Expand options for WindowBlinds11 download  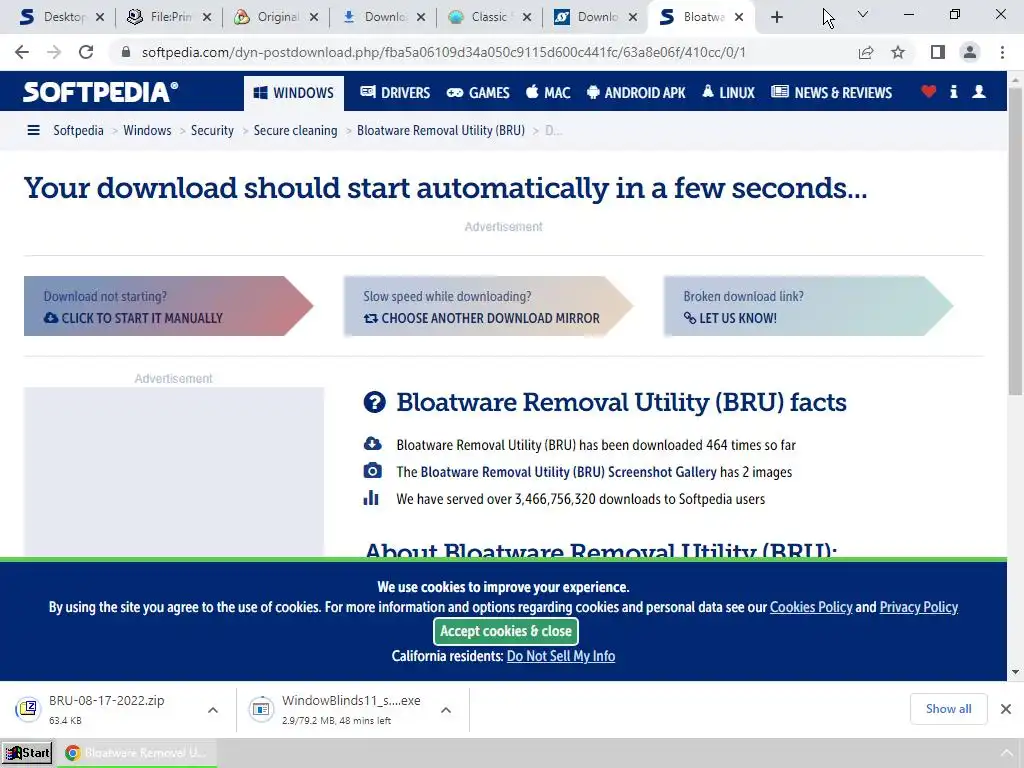coord(446,710)
